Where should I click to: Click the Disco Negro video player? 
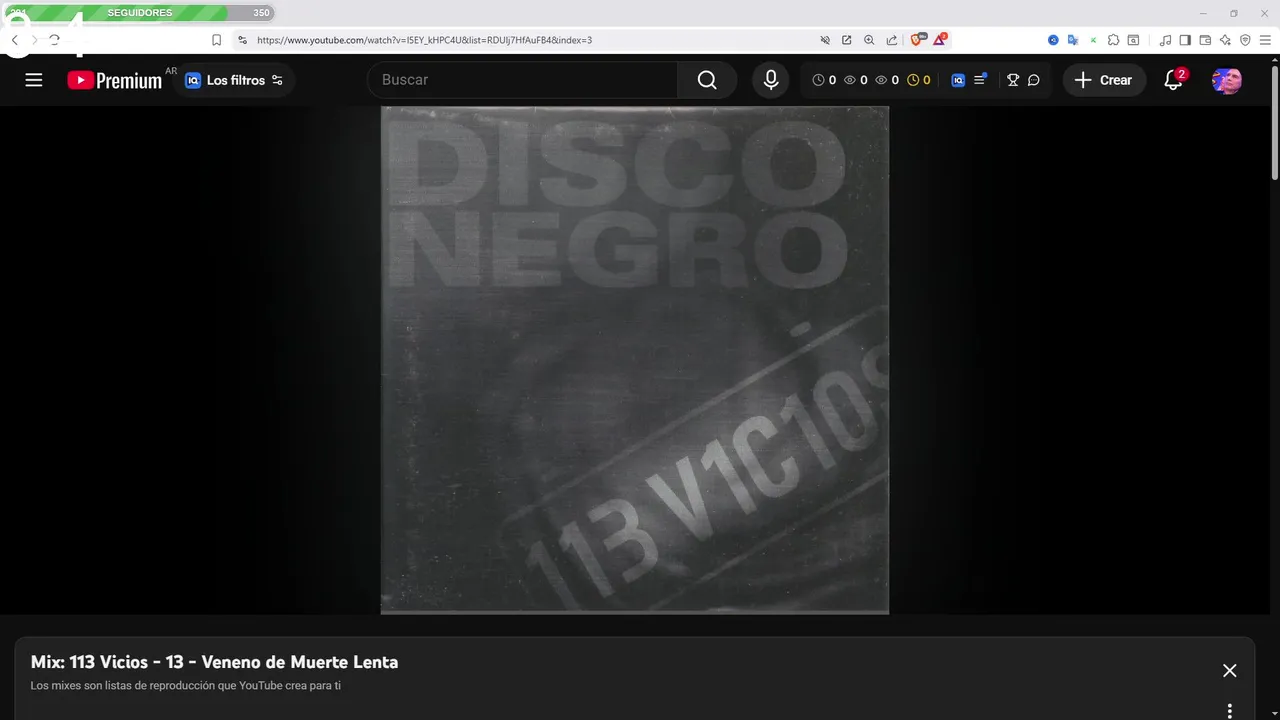click(x=634, y=360)
